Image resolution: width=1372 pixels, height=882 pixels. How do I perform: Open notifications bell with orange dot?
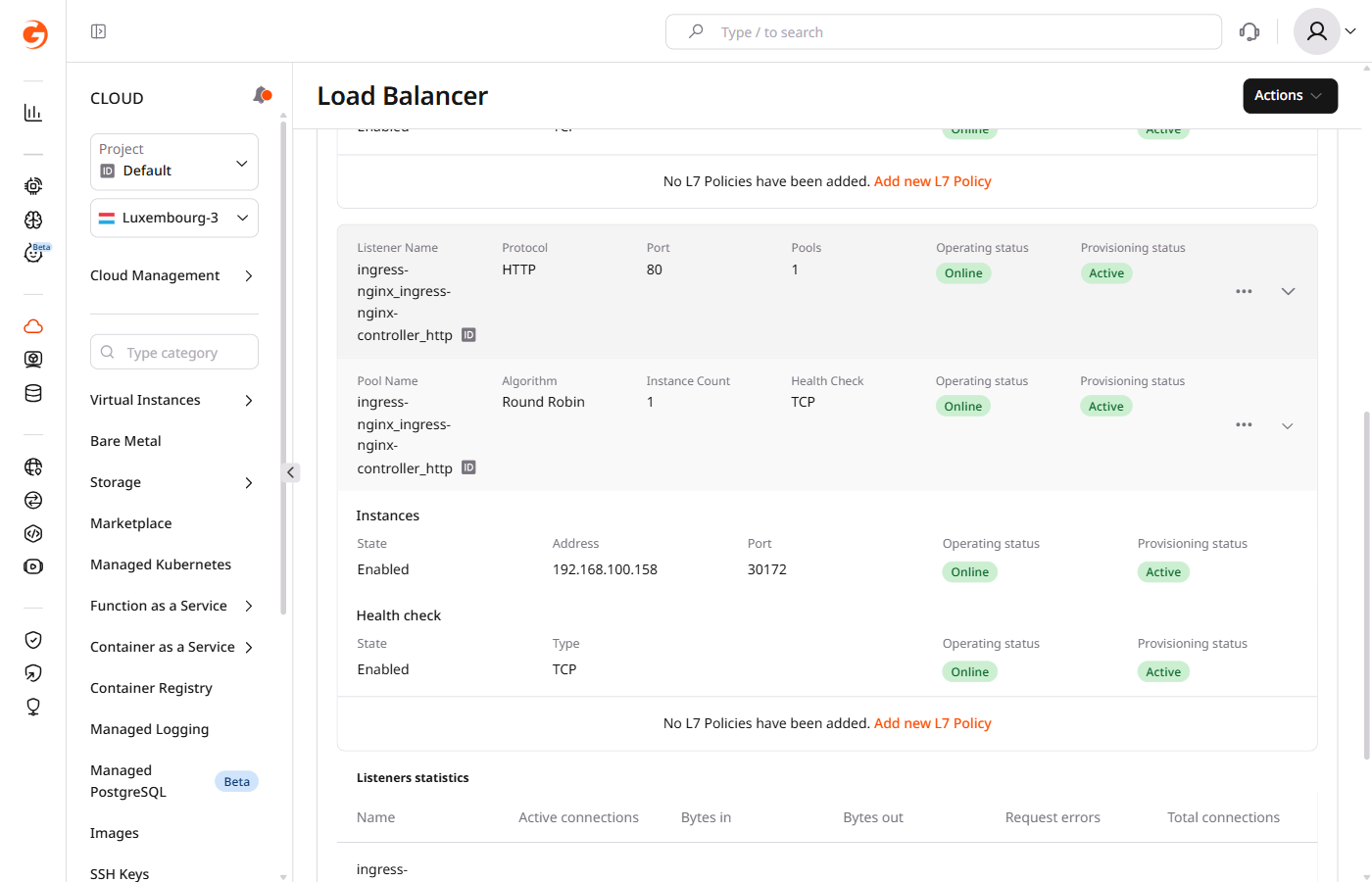(262, 95)
